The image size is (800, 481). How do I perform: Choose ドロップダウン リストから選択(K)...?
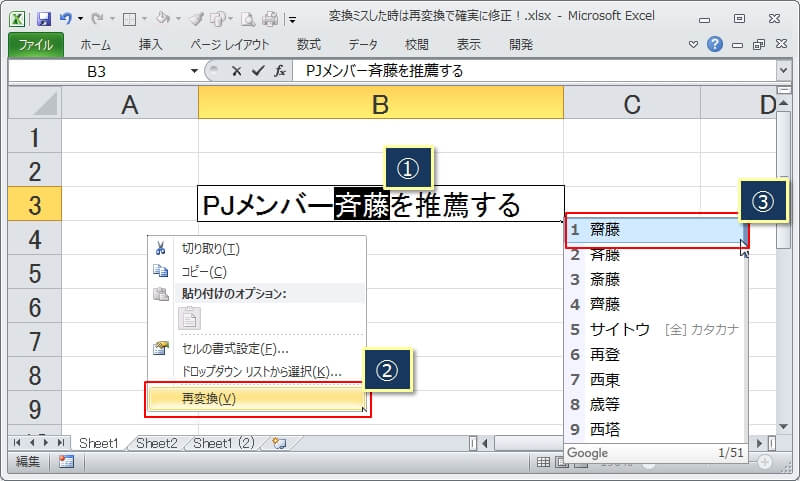(257, 371)
